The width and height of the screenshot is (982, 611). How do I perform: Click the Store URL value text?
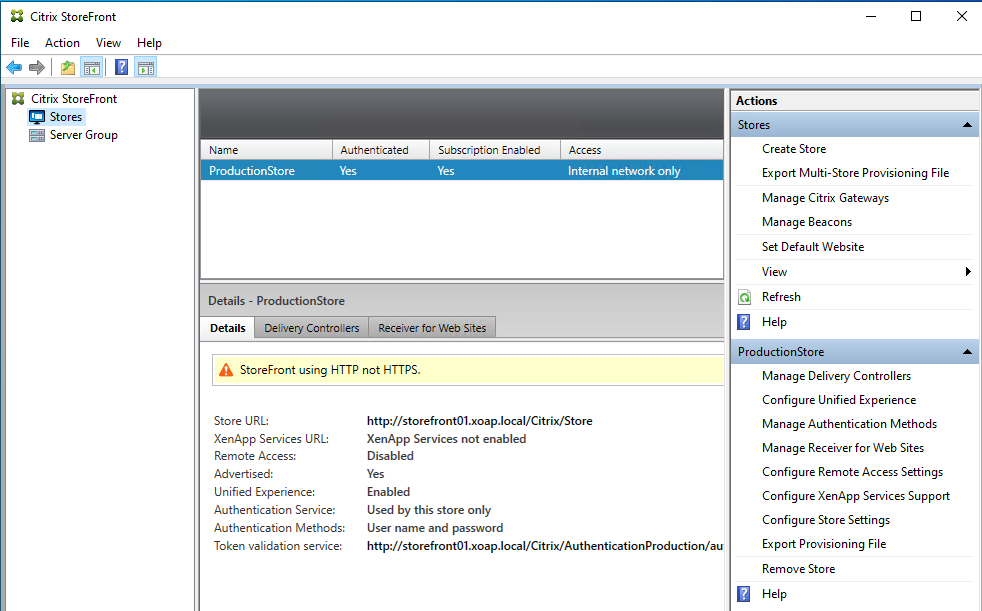[x=479, y=421]
